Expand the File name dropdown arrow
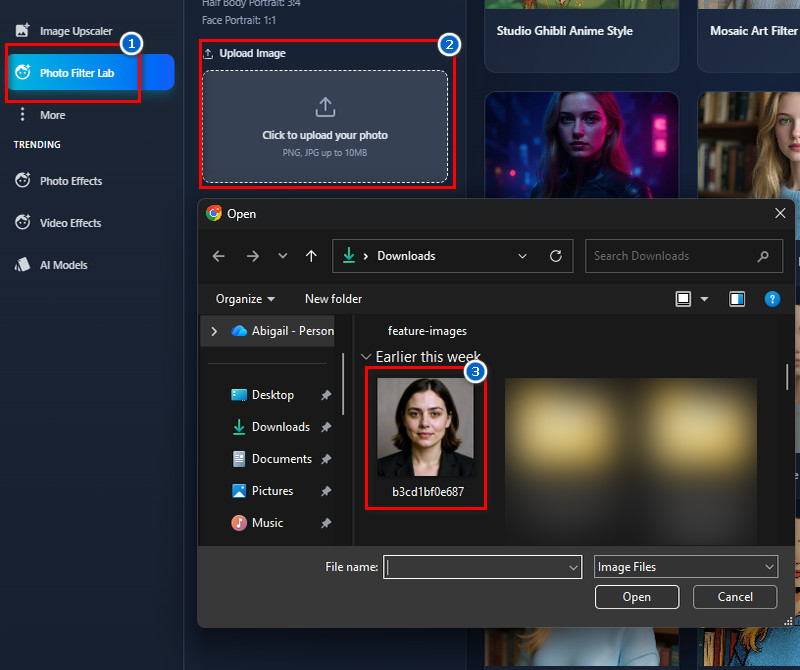Viewport: 800px width, 670px height. coord(573,567)
